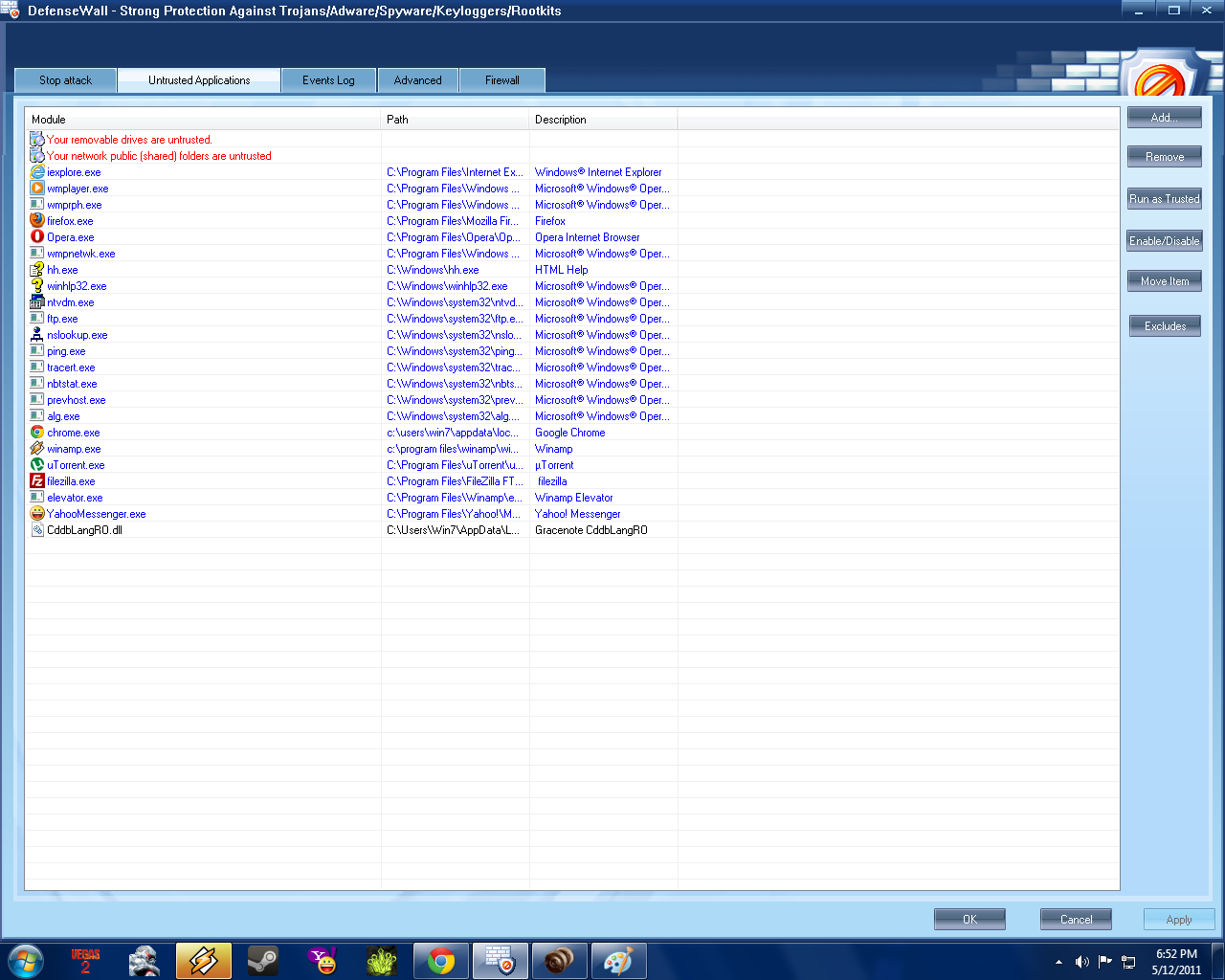Select the DLL icon beside CddbLangRO.dll
This screenshot has height=980, width=1225.
37,530
